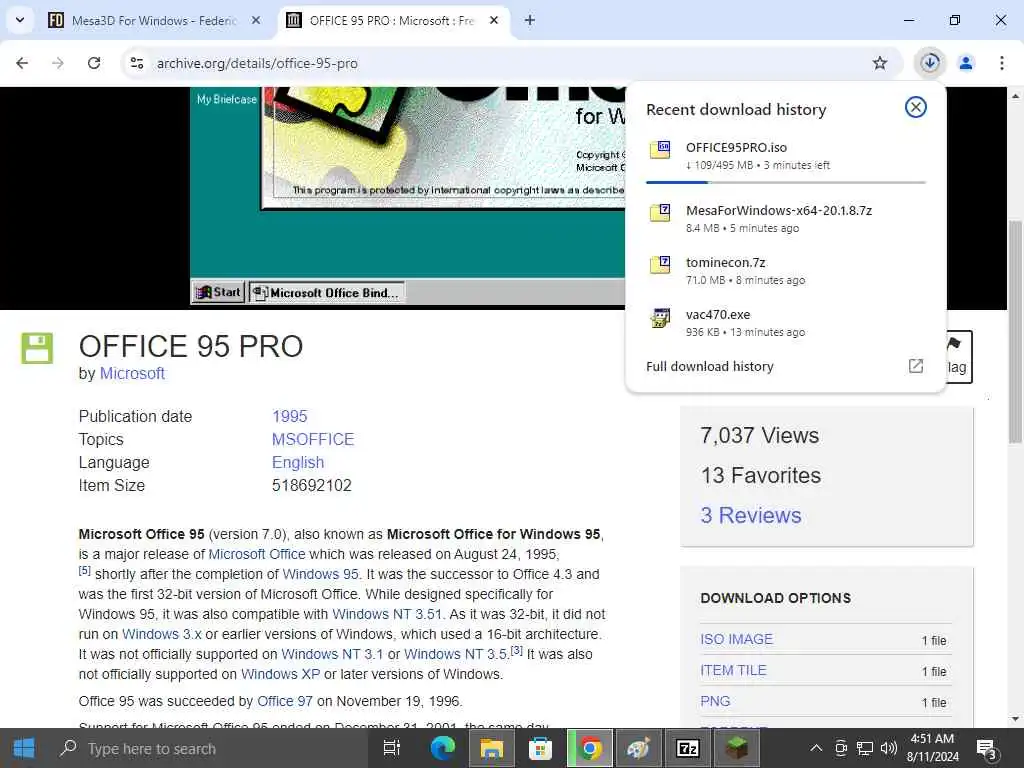Open the English language link
This screenshot has width=1024, height=768.
(298, 462)
